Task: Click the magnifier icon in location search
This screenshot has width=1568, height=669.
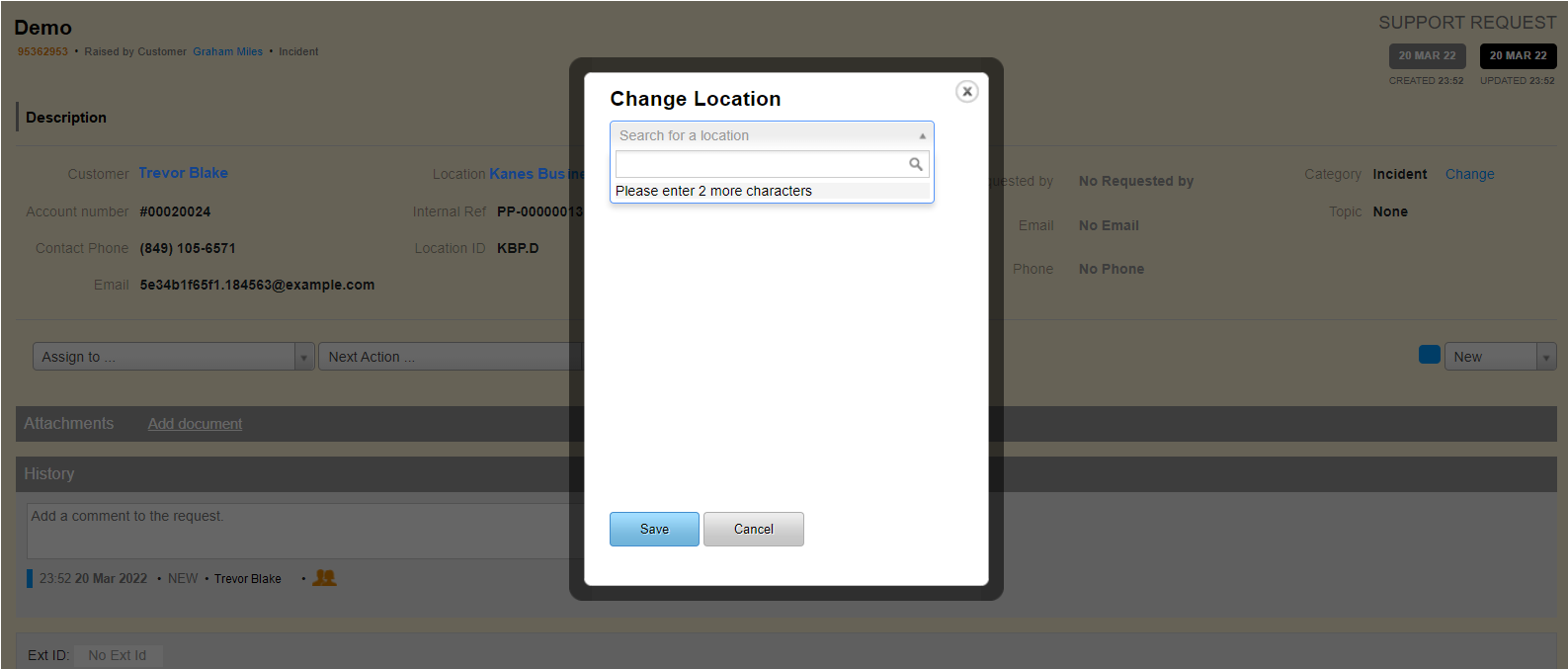Action: tap(916, 164)
